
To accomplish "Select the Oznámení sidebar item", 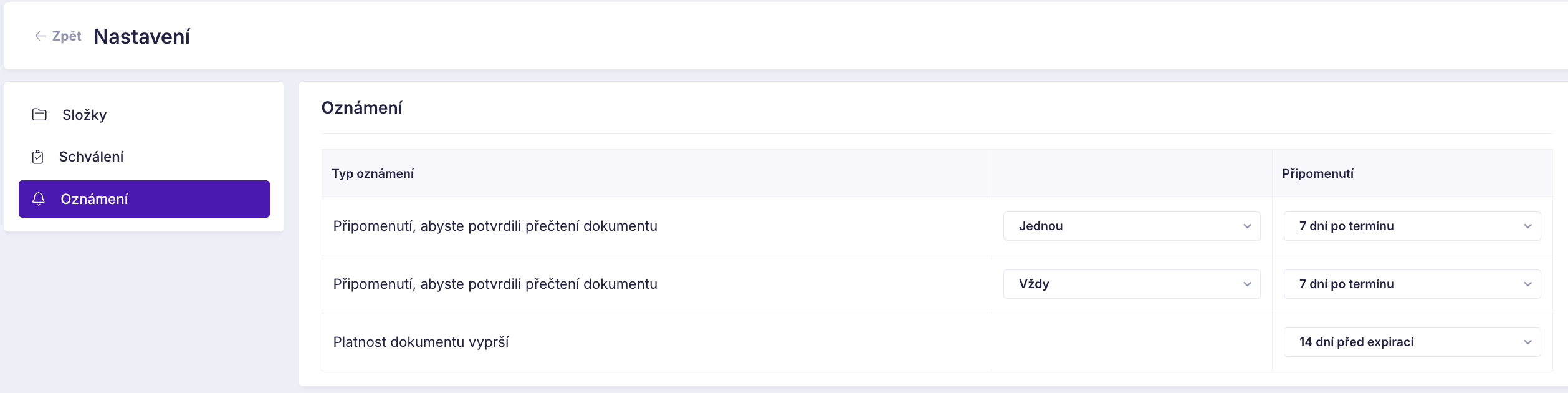I will tap(144, 199).
